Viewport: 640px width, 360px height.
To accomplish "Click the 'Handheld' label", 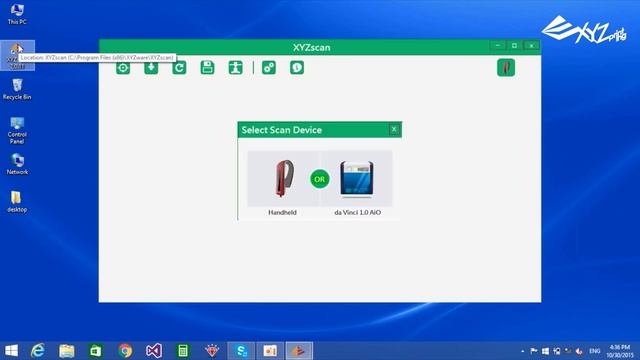I will coord(282,212).
